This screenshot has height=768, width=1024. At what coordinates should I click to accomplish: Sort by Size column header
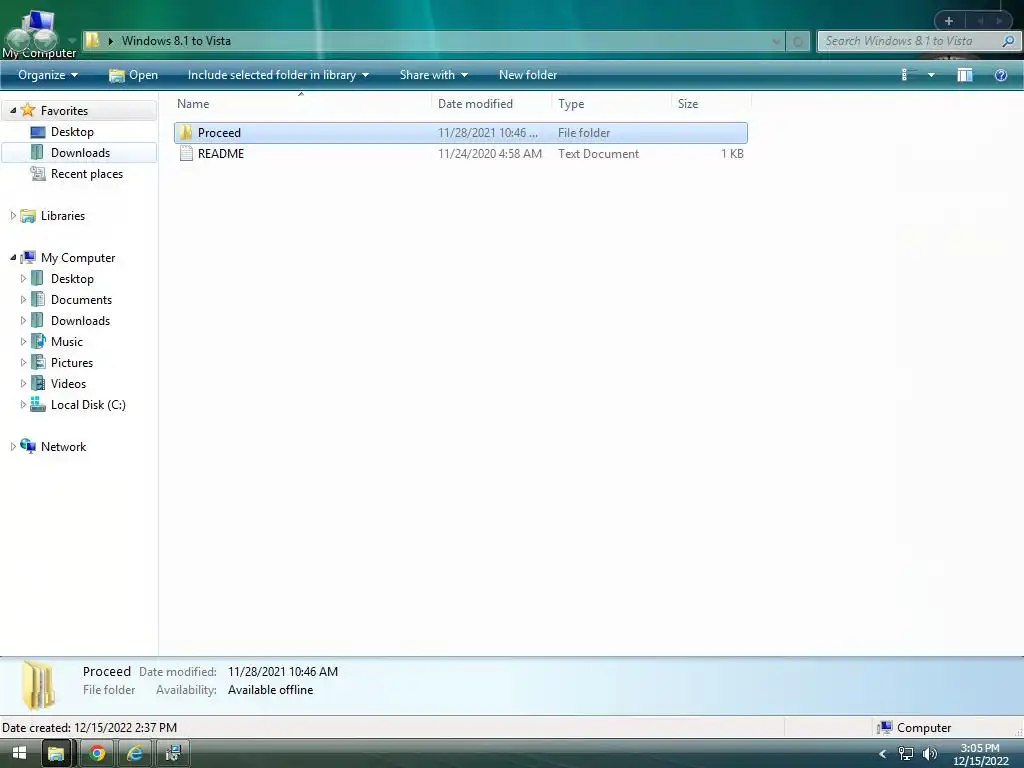688,104
